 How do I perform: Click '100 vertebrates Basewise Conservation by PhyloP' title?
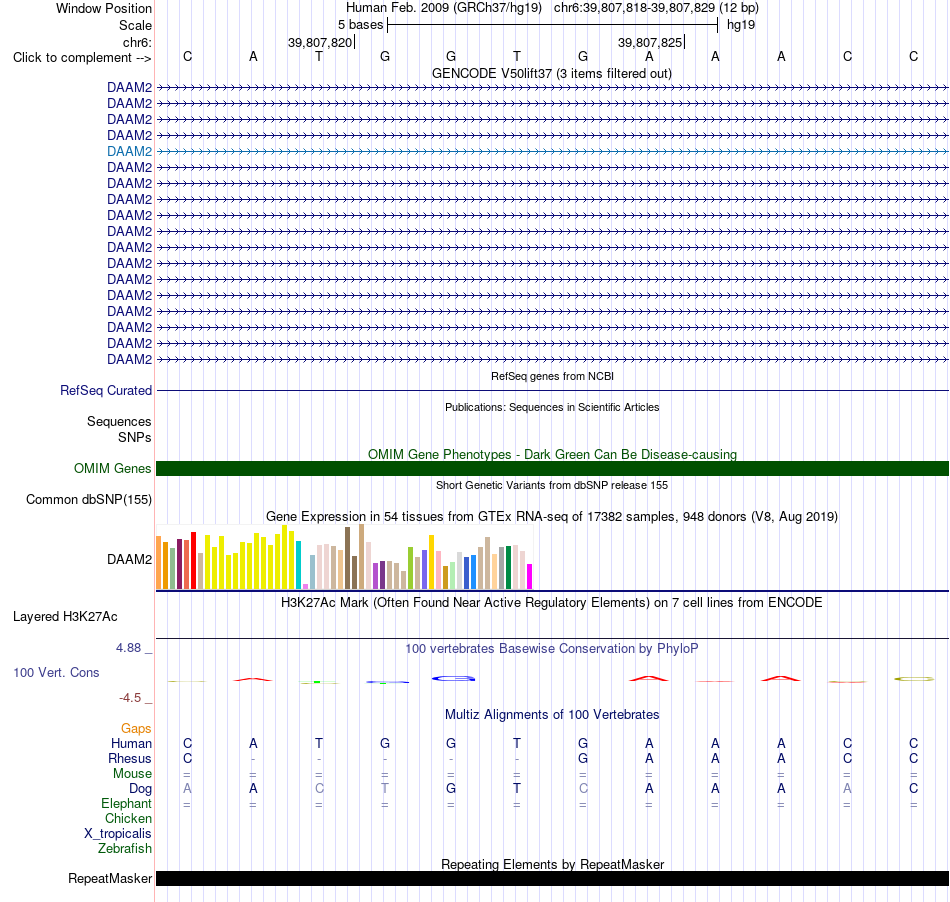(x=552, y=649)
